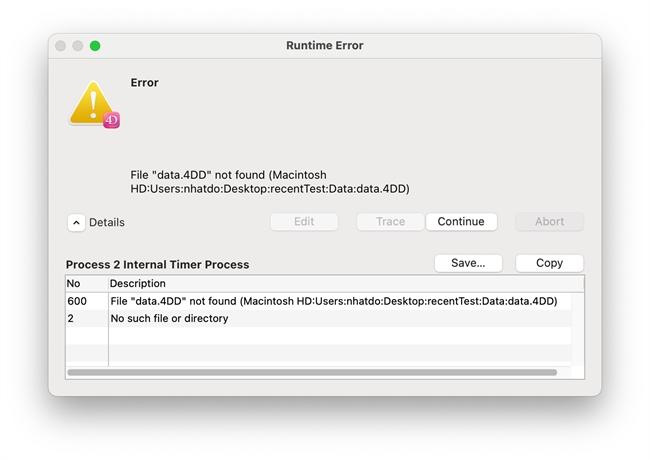The image size is (650, 460).
Task: Select the error number 600 cell
Action: (x=78, y=301)
